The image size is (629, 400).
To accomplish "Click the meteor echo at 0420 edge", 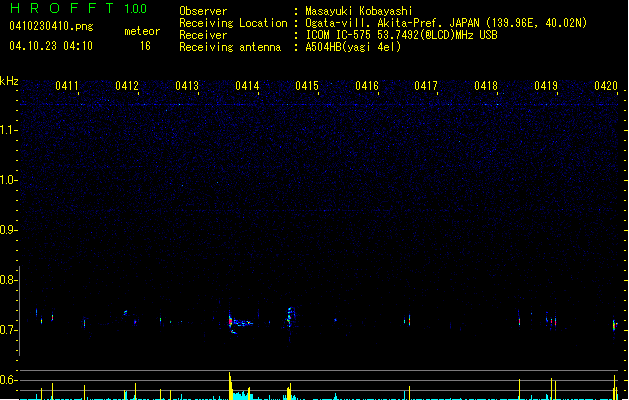I will coord(615,325).
